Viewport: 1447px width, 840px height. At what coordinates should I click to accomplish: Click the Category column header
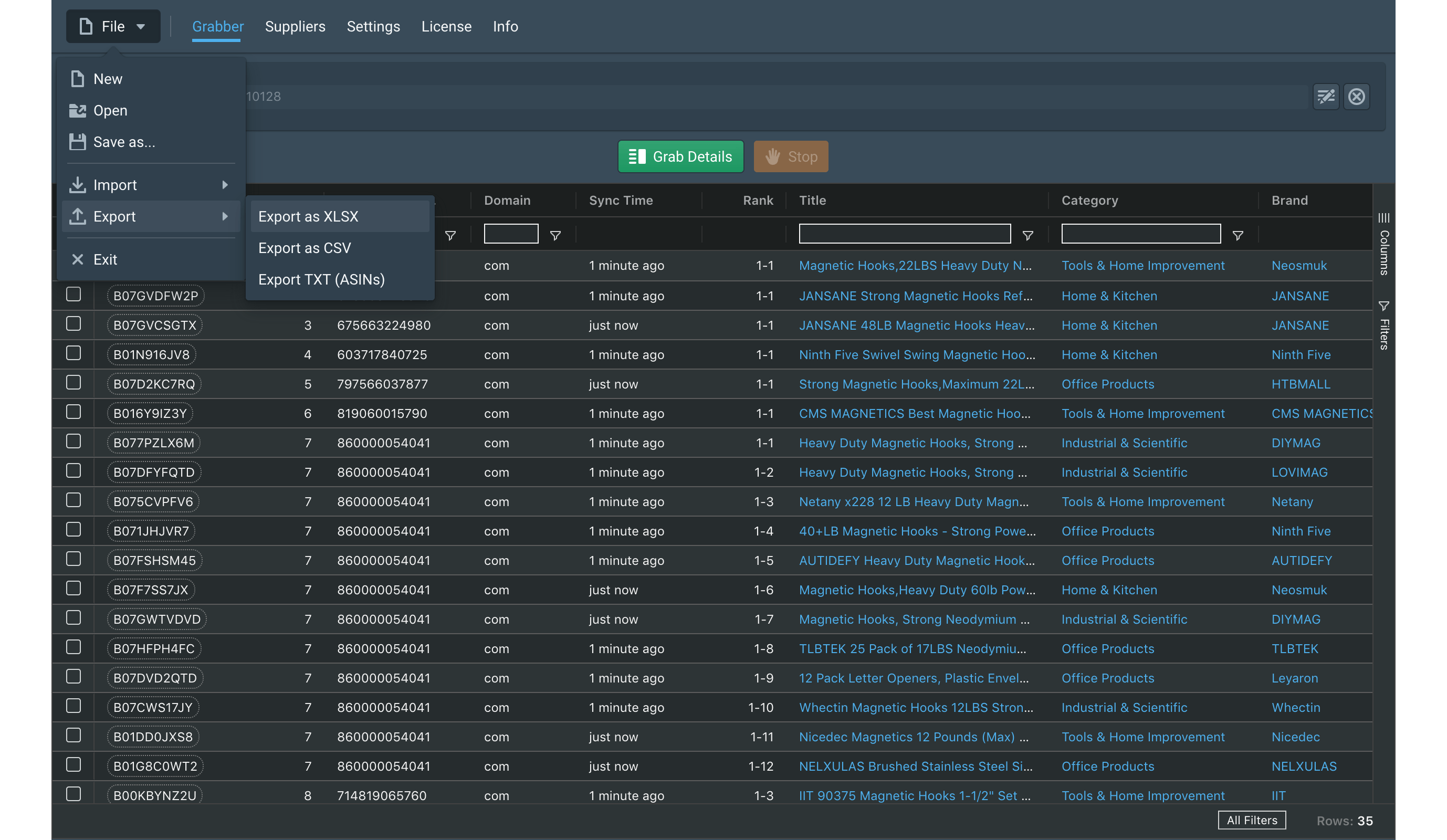tap(1089, 201)
